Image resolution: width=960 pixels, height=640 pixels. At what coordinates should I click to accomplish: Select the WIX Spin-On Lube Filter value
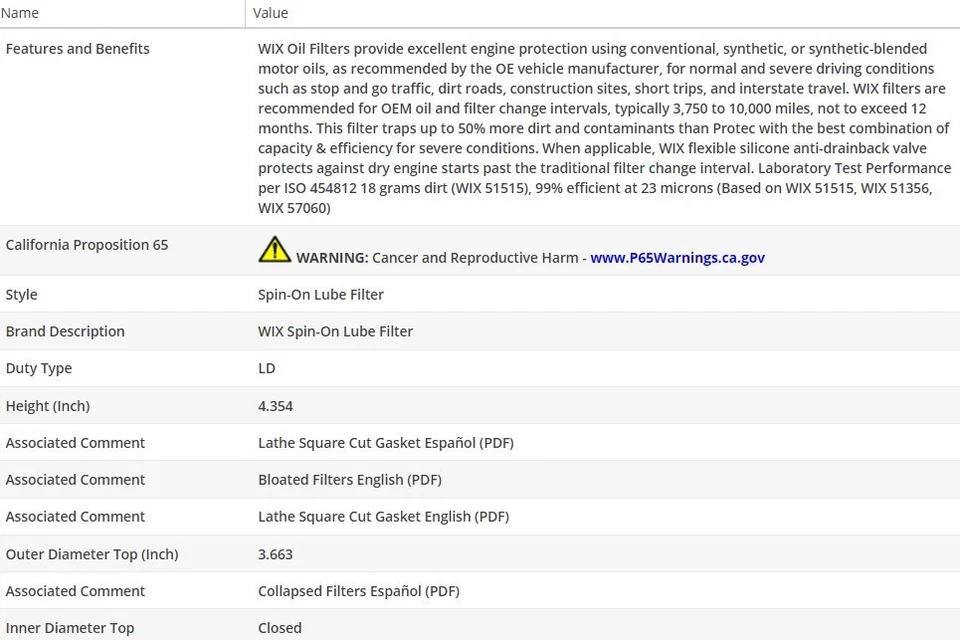[x=335, y=332]
